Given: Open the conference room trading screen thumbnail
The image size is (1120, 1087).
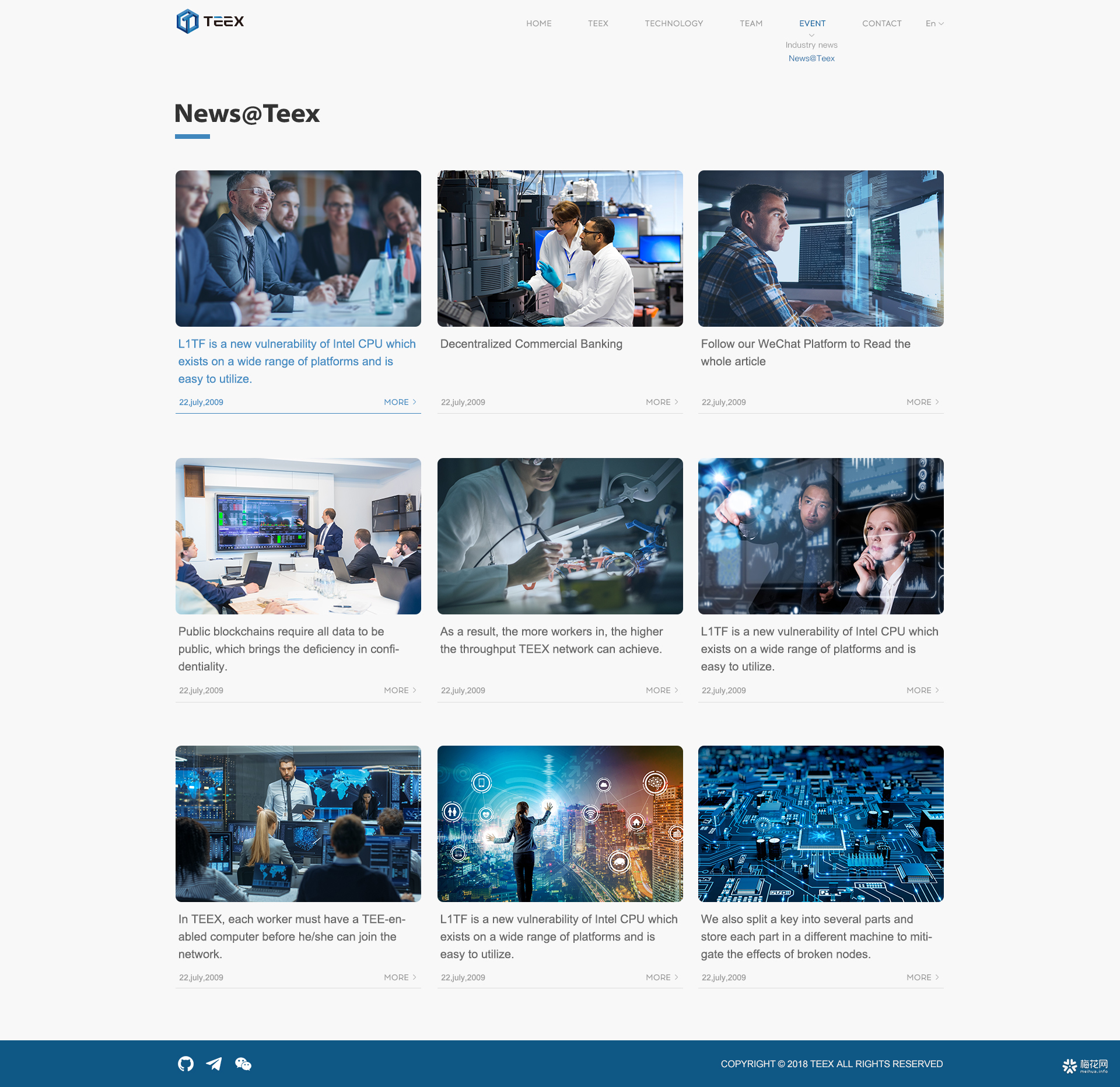Looking at the screenshot, I should point(298,536).
